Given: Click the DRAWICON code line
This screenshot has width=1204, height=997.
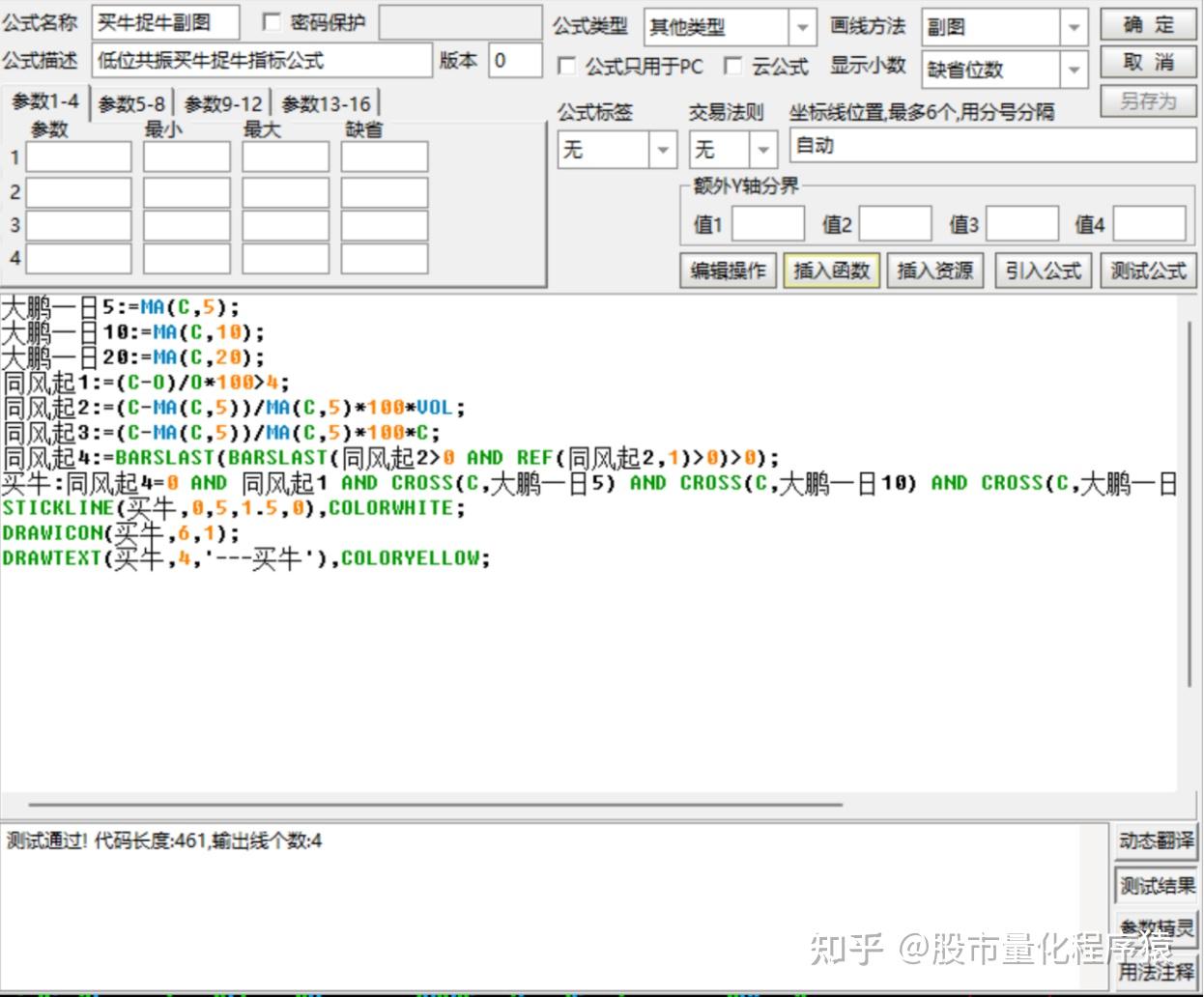Looking at the screenshot, I should pos(121,534).
